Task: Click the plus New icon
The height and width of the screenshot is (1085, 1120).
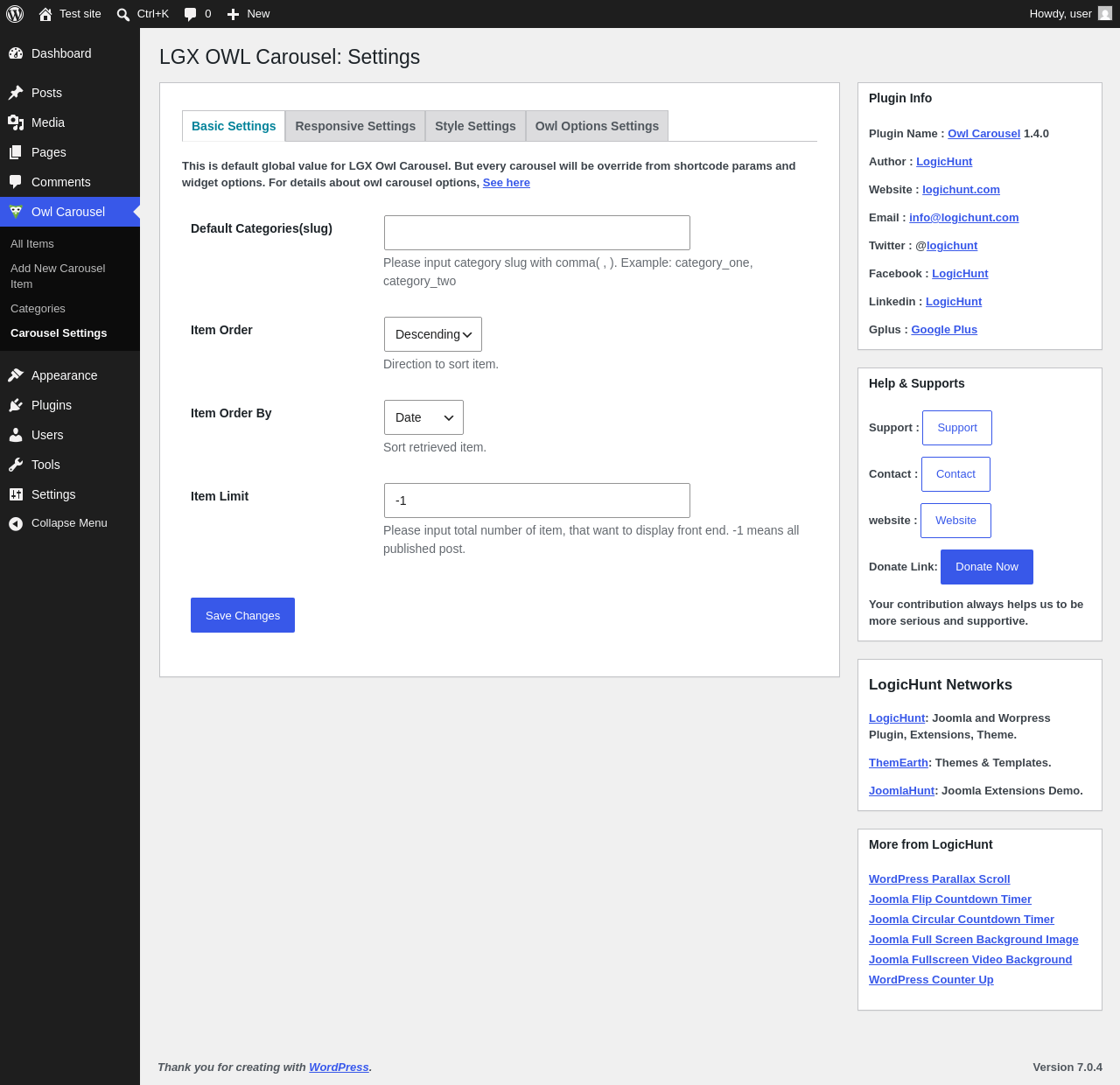Action: (x=233, y=14)
